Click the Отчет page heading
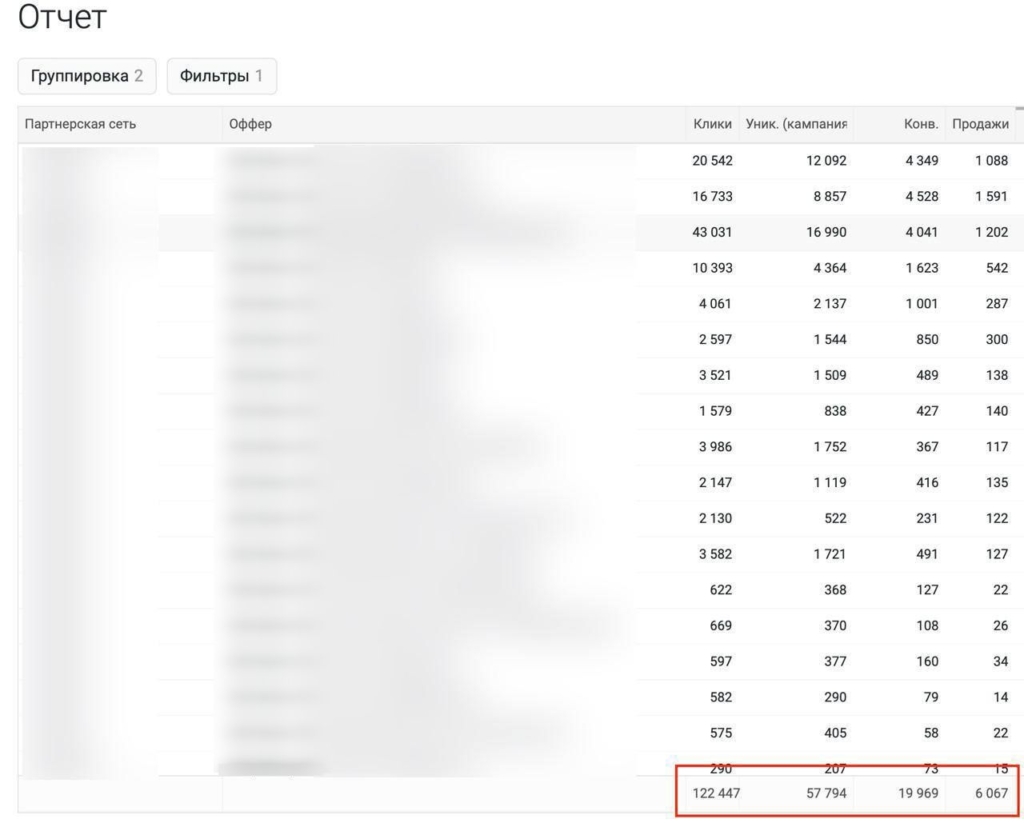 (63, 19)
